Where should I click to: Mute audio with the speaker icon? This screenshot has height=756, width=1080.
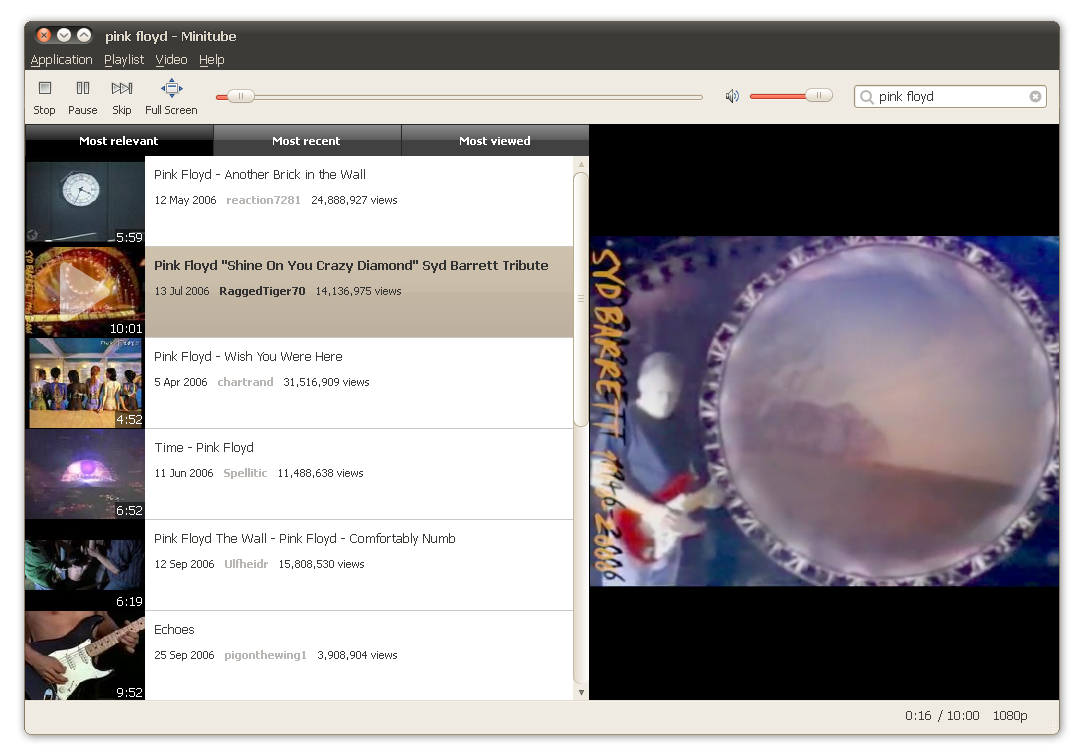731,96
